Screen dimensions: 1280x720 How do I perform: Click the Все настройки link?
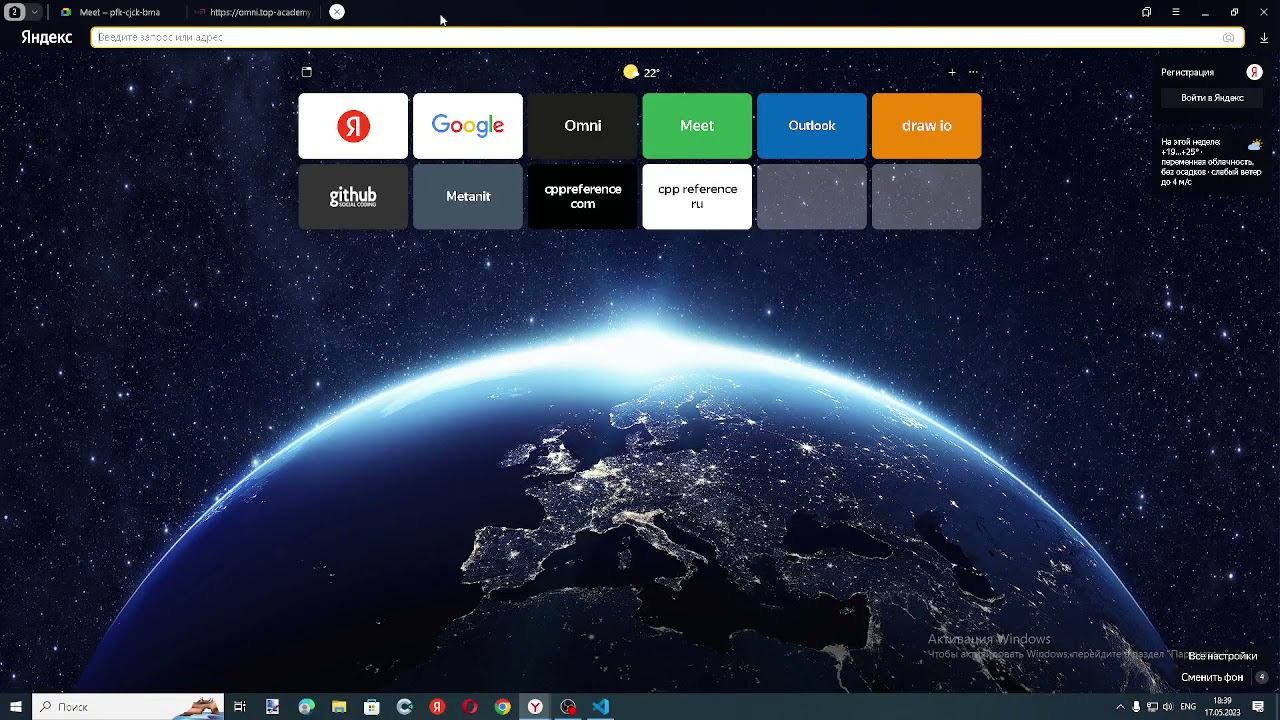click(x=1223, y=656)
